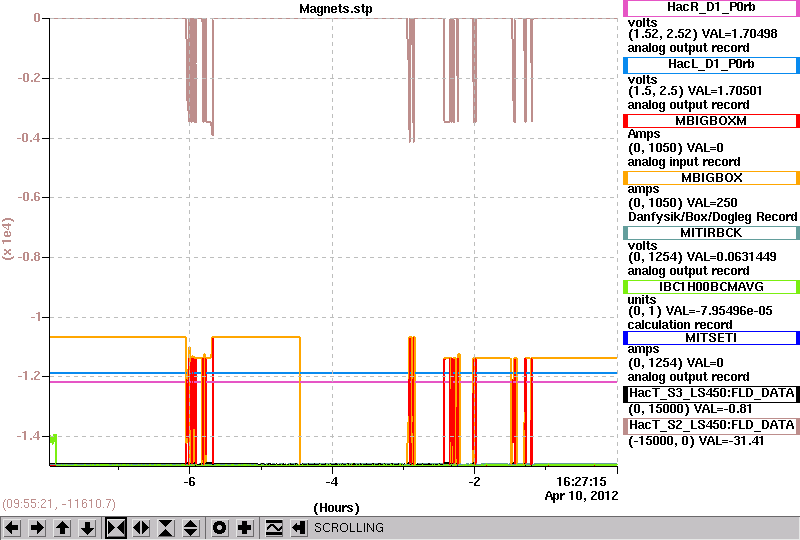Click the Magnets.stp graph title
Screen dimensions: 800x540
336,9
